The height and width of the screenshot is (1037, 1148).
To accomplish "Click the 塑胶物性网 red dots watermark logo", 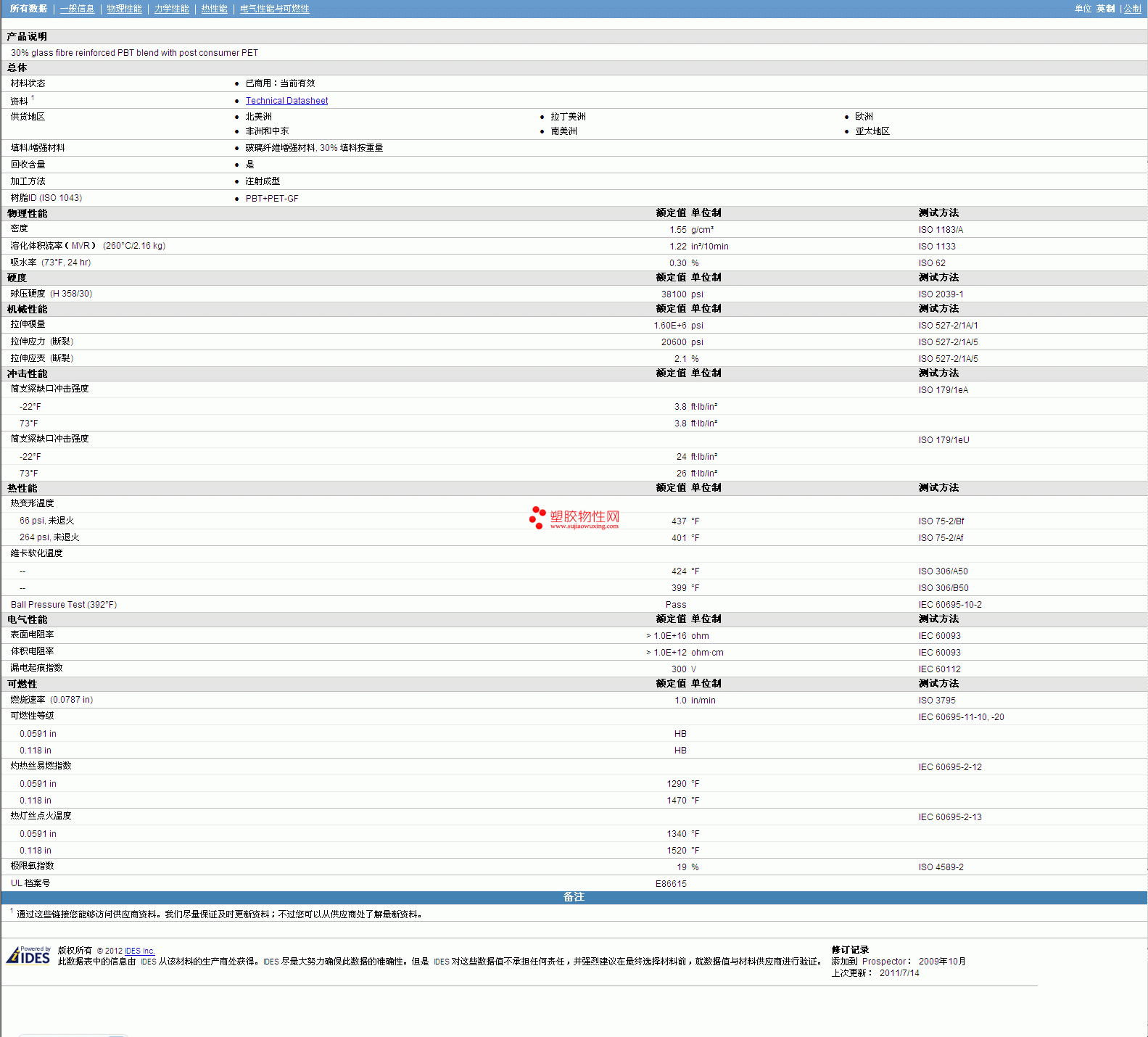I will 537,517.
